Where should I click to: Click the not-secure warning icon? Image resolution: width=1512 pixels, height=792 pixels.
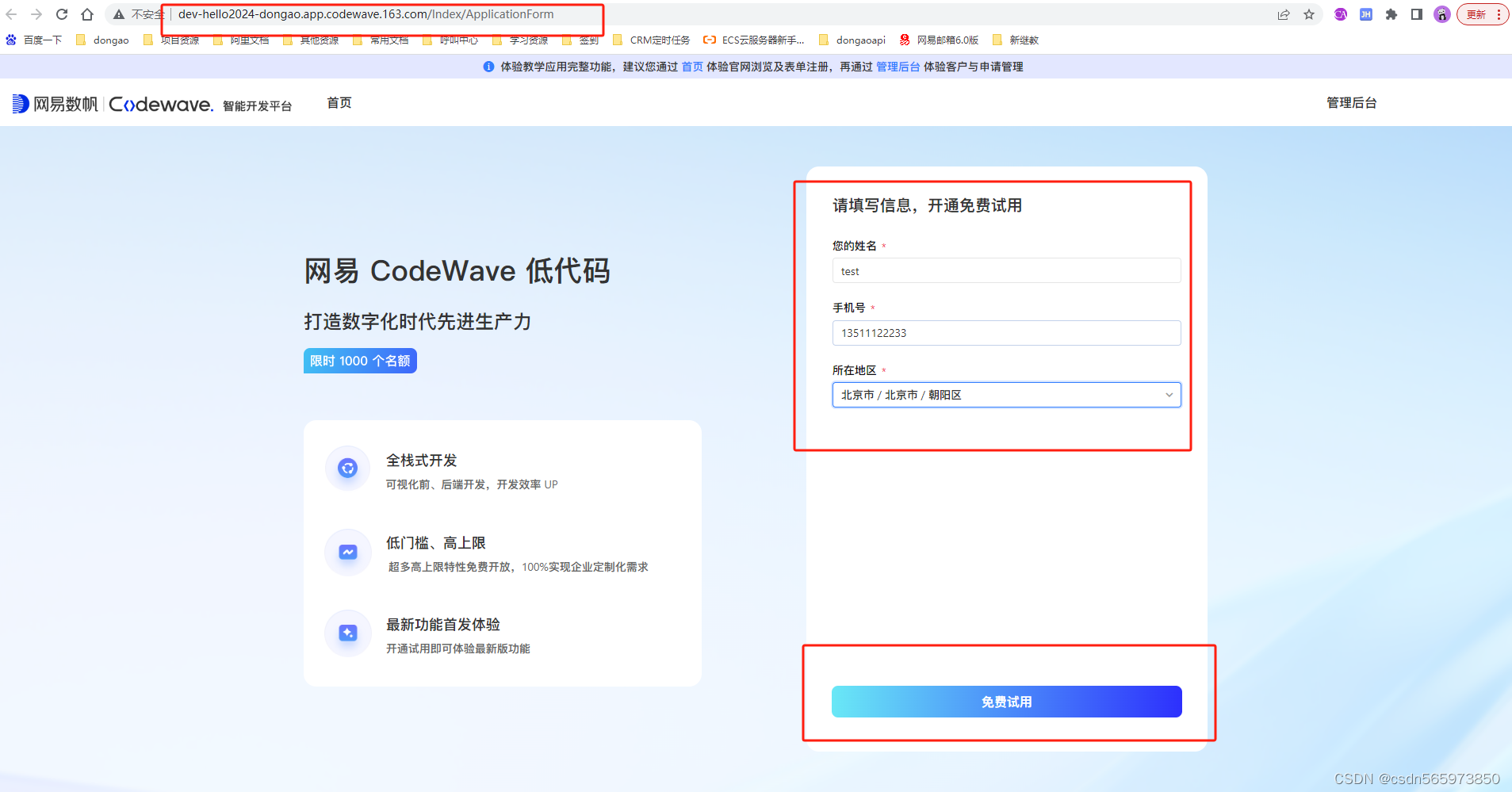119,14
